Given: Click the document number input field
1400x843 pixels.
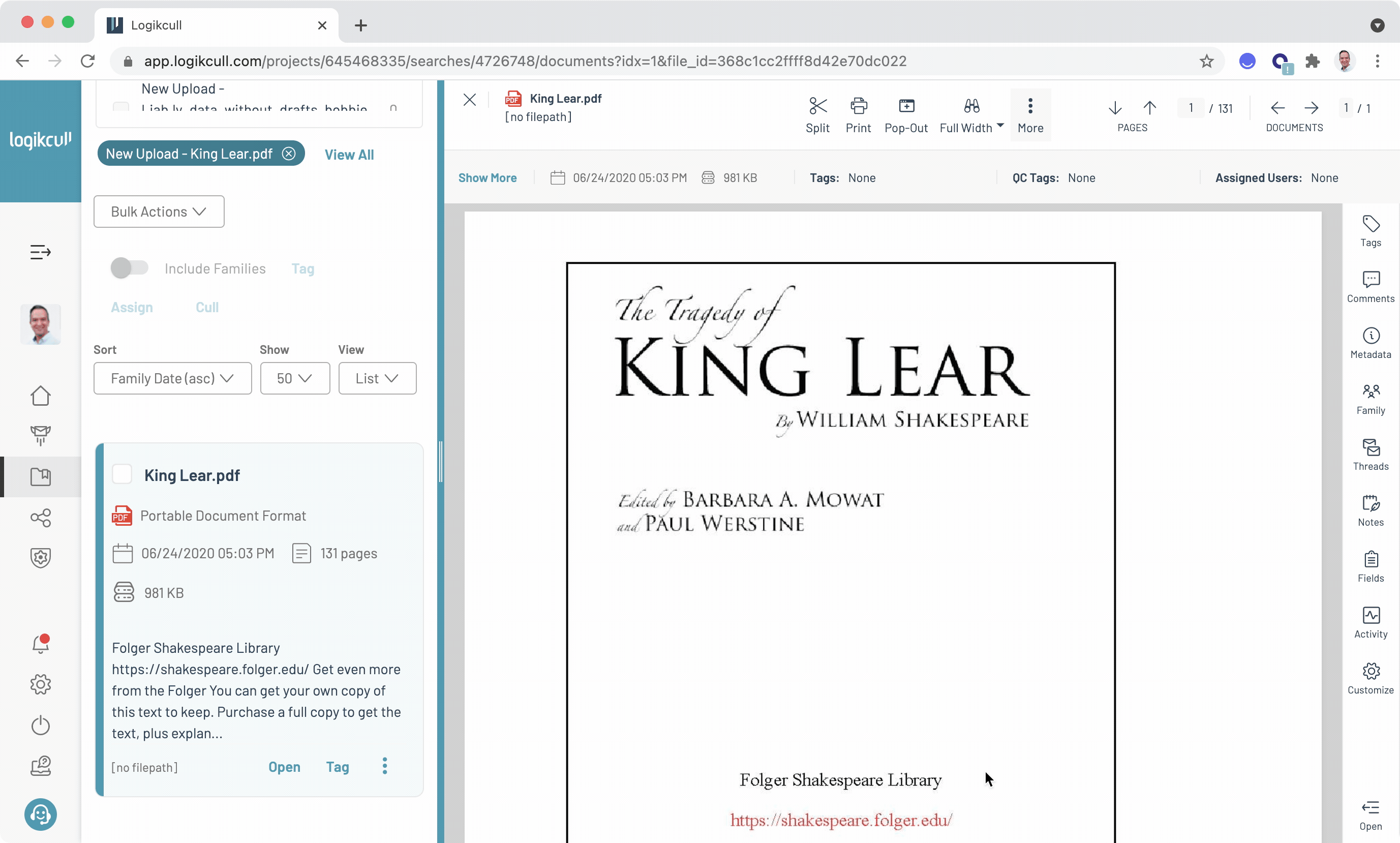Looking at the screenshot, I should tap(1346, 108).
